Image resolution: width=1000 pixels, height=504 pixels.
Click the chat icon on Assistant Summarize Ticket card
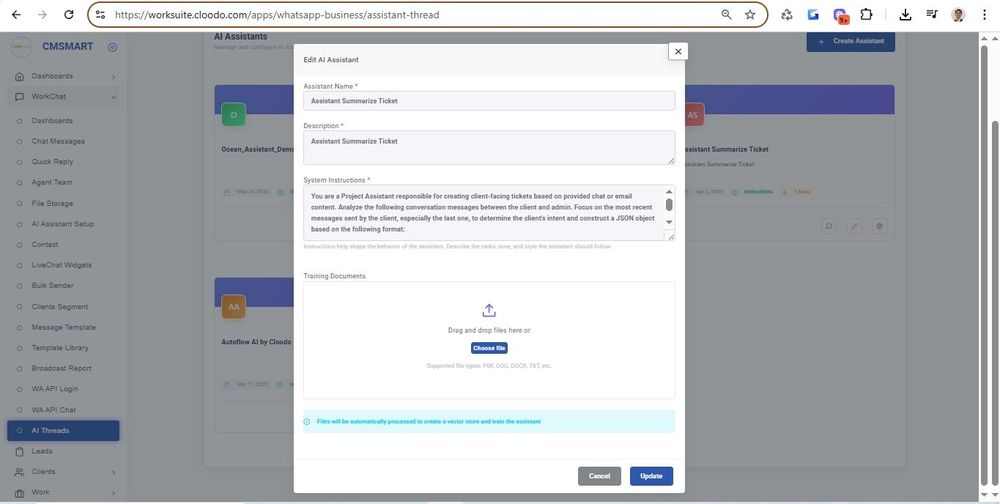829,227
